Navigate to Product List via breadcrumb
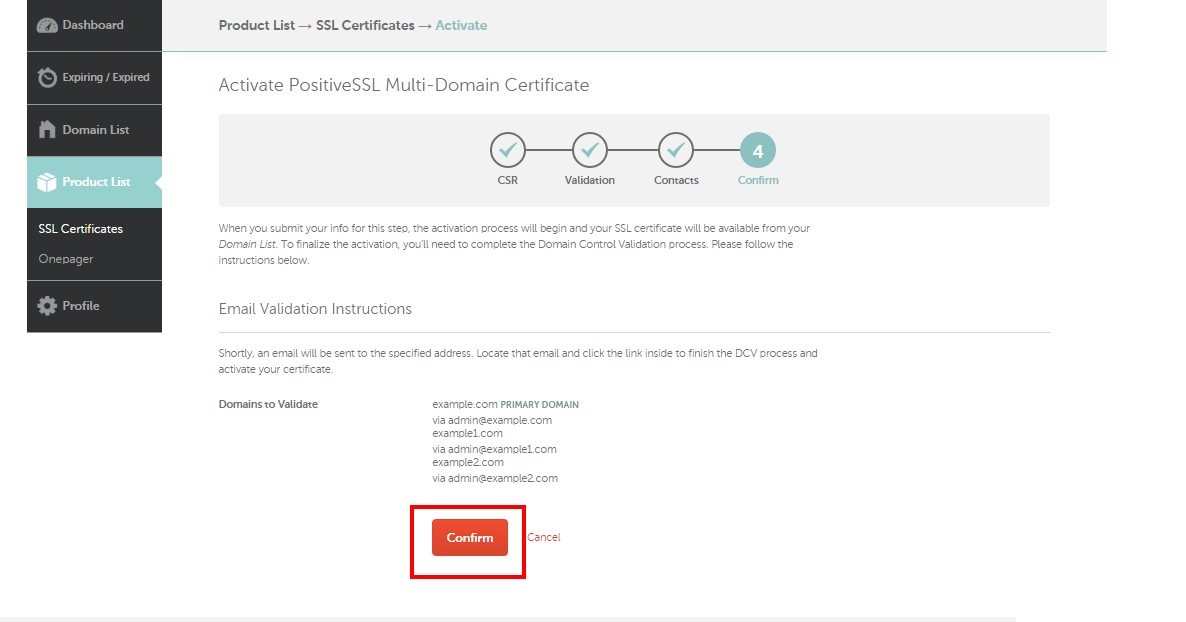Image resolution: width=1186 pixels, height=622 pixels. coord(255,25)
